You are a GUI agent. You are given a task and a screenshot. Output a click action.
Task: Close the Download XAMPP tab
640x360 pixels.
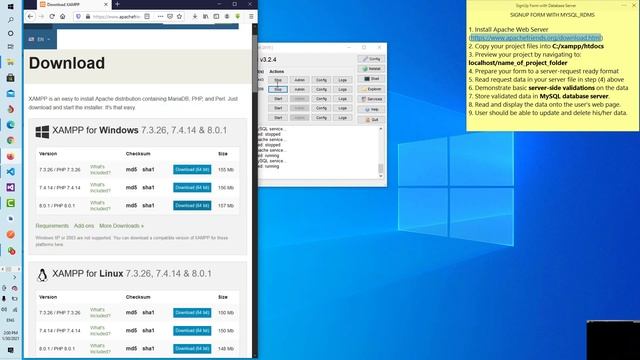[x=106, y=4]
